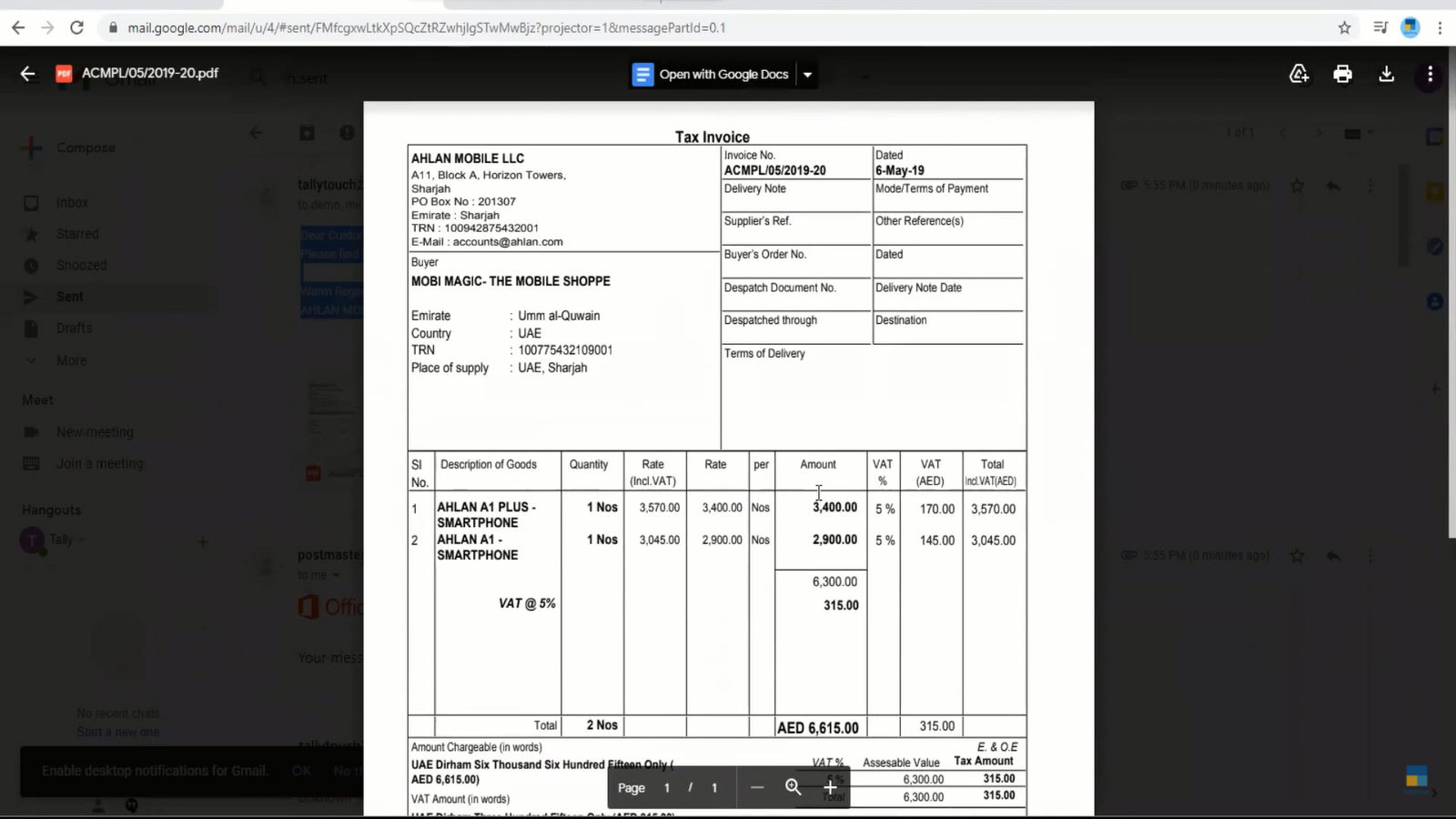
Task: Zoom in on the PDF page
Action: [830, 787]
